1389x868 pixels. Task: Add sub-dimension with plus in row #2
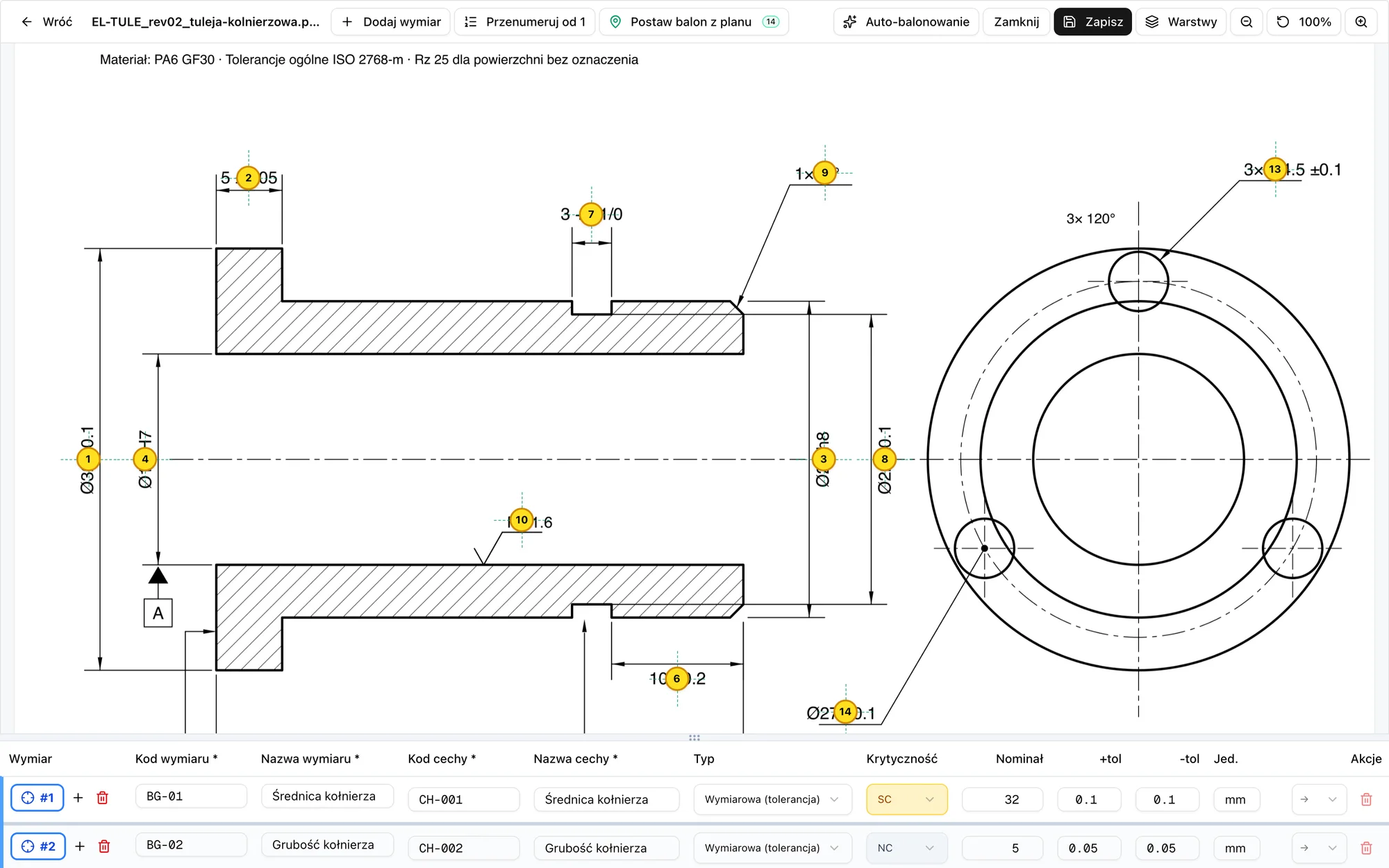coord(80,846)
